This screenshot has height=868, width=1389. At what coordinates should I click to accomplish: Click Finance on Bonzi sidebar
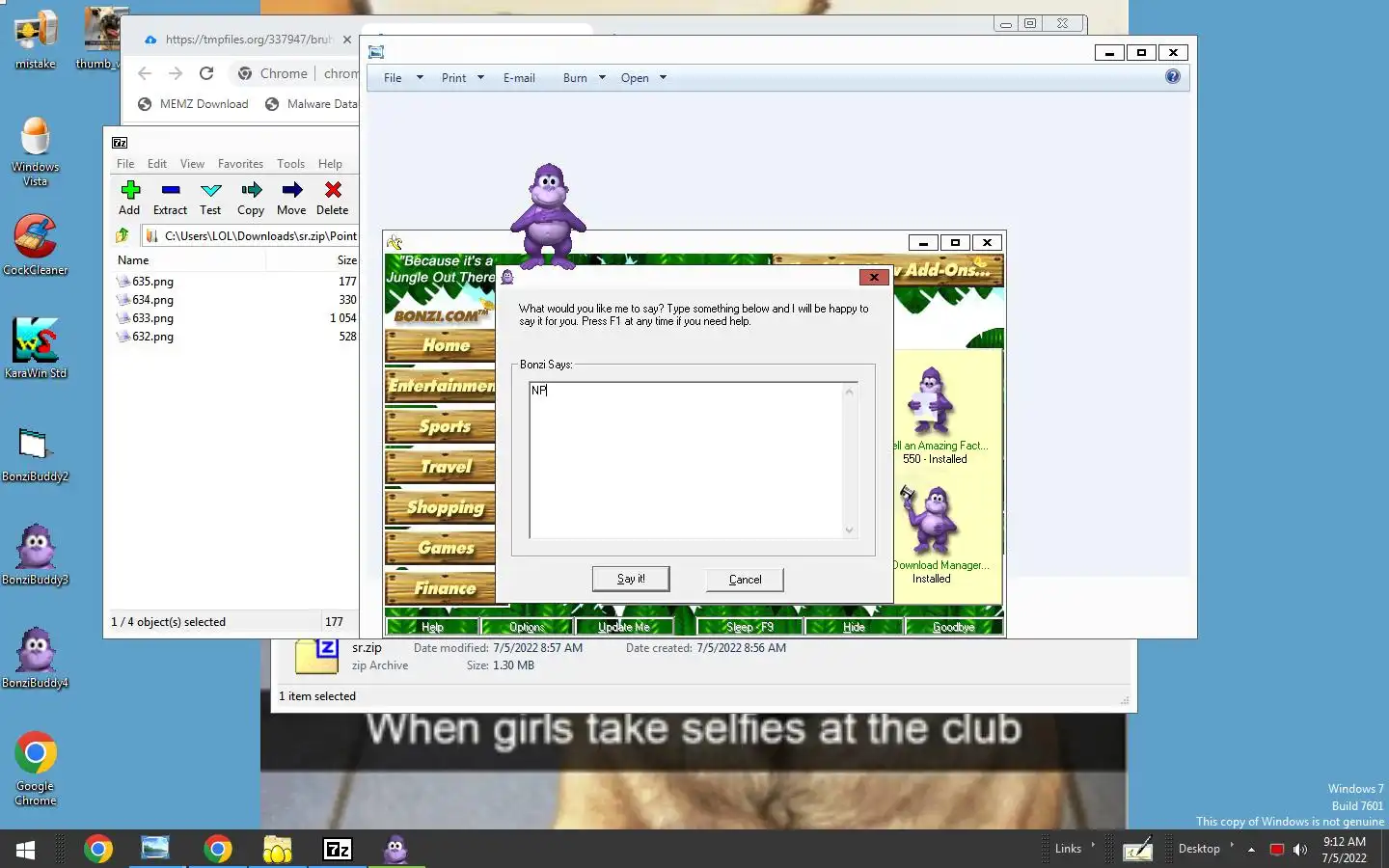point(440,587)
